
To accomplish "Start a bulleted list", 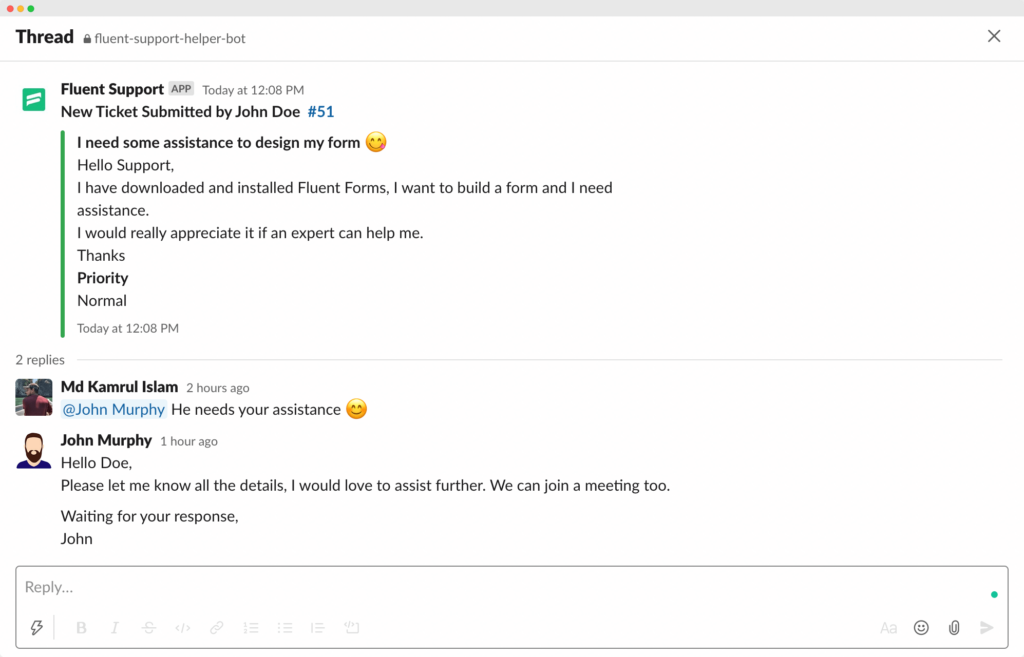I will click(x=285, y=628).
